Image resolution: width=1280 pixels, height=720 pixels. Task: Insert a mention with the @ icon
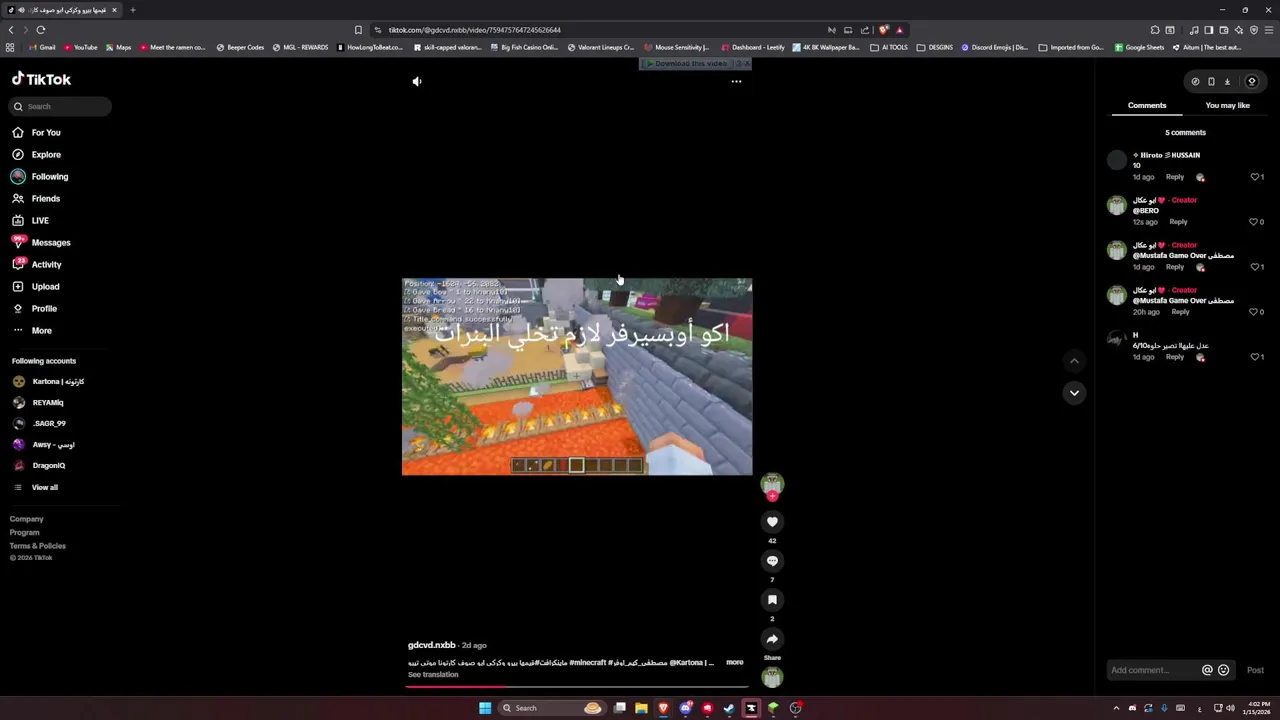[x=1207, y=670]
